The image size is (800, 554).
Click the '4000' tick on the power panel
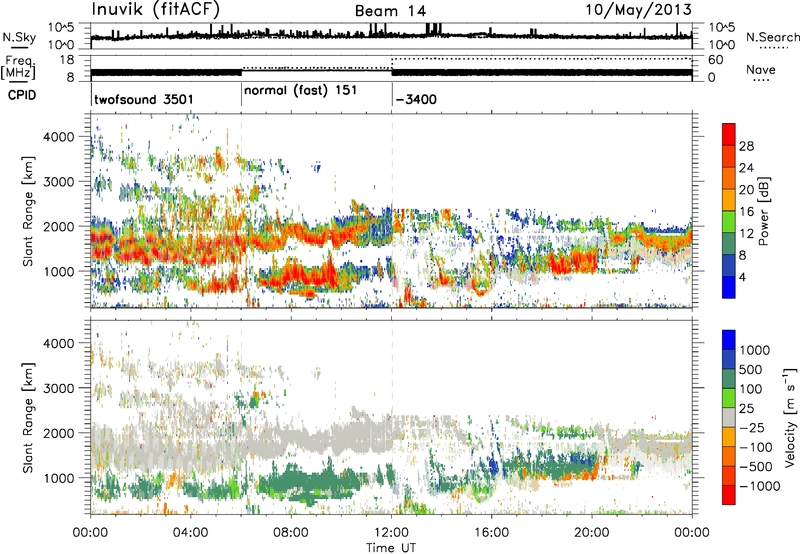tap(60, 137)
